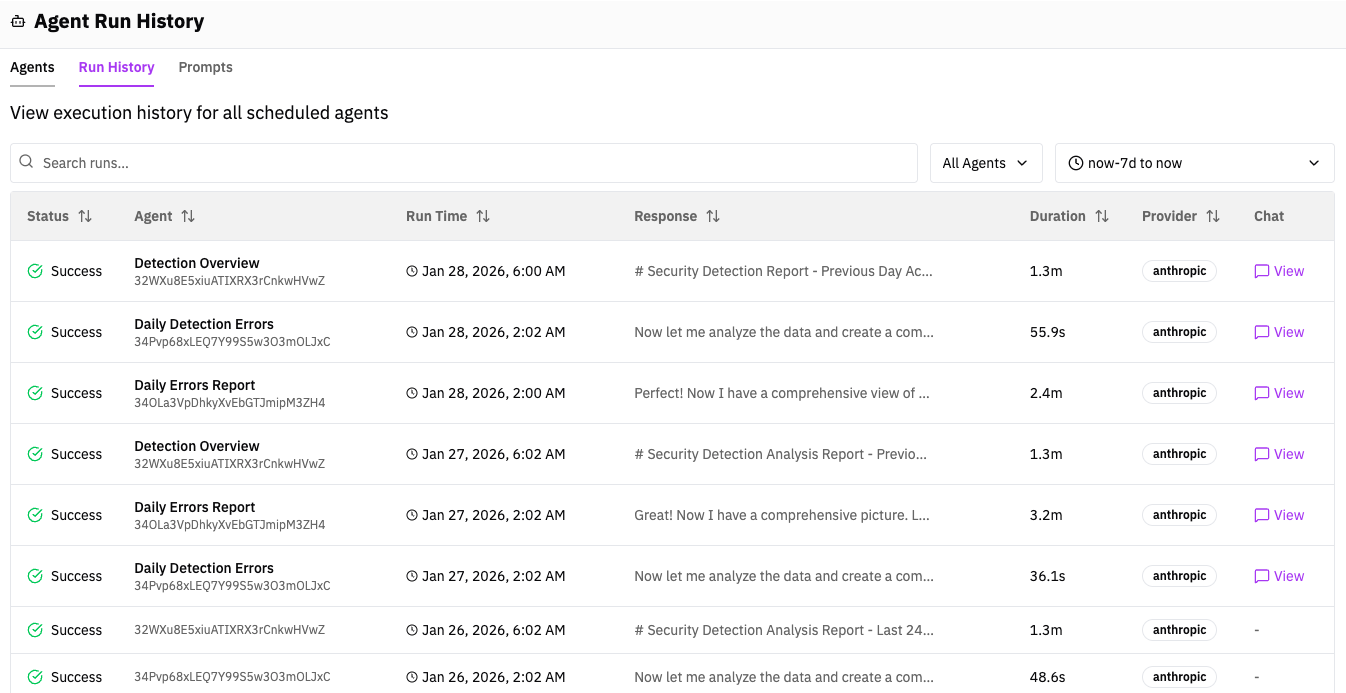Screen dimensions: 1346x693
Task: Sort the table by Duration
Action: point(1102,215)
